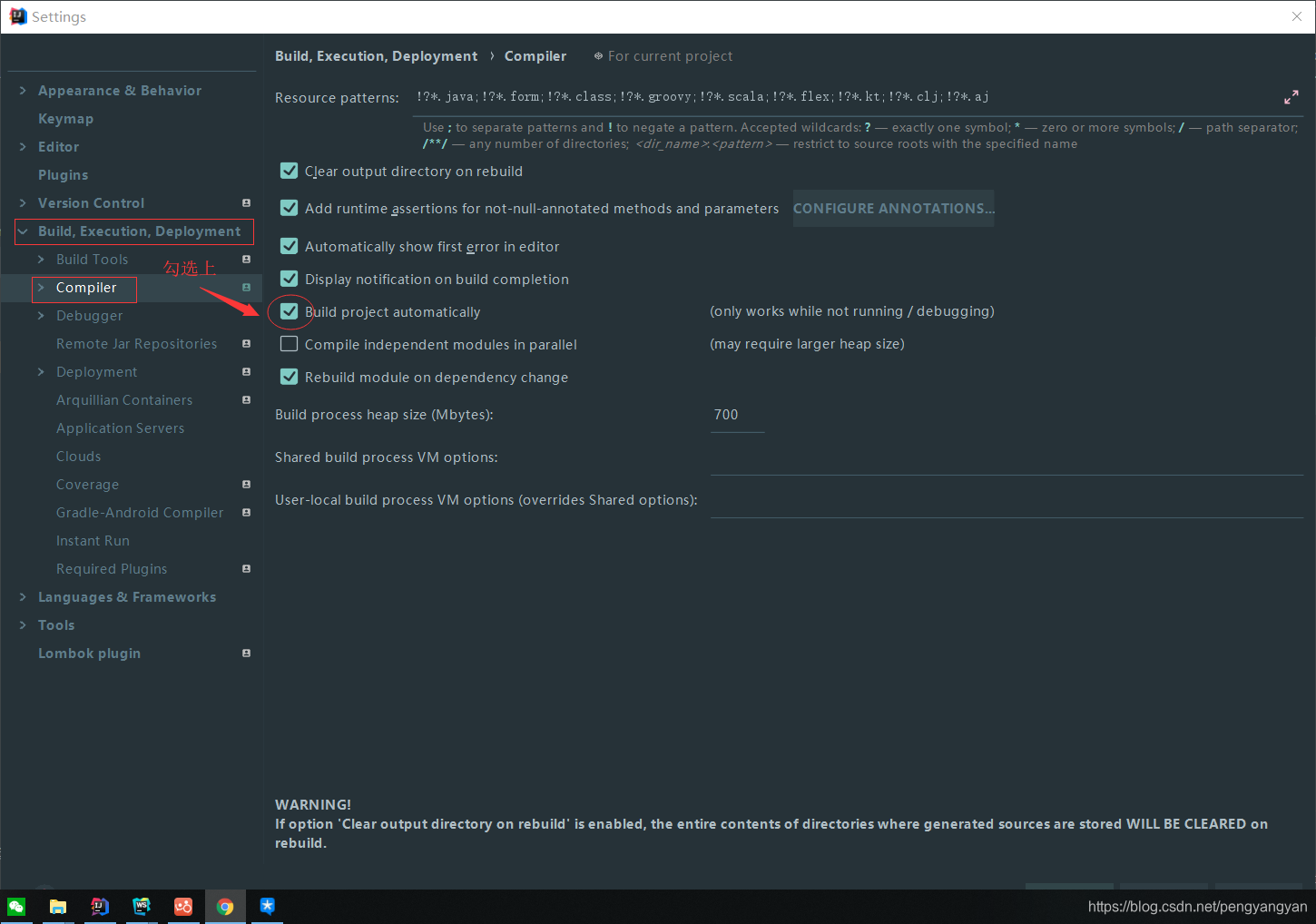Click the For current project icon
This screenshot has height=924, width=1316.
point(598,56)
